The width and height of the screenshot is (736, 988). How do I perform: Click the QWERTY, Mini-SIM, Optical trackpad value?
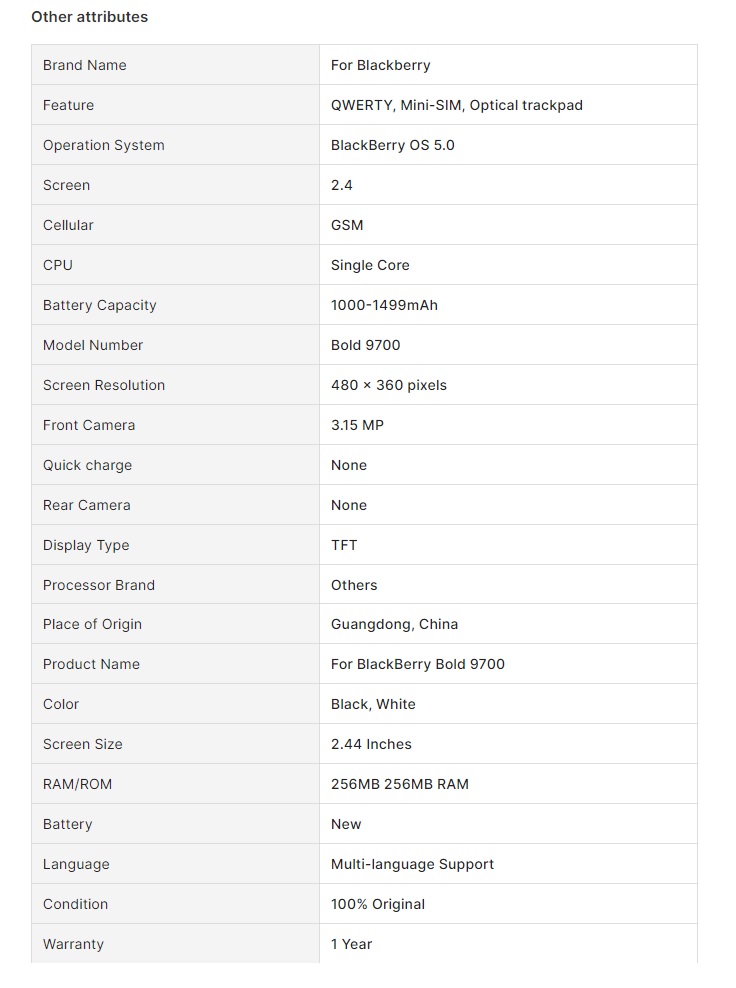coord(456,105)
